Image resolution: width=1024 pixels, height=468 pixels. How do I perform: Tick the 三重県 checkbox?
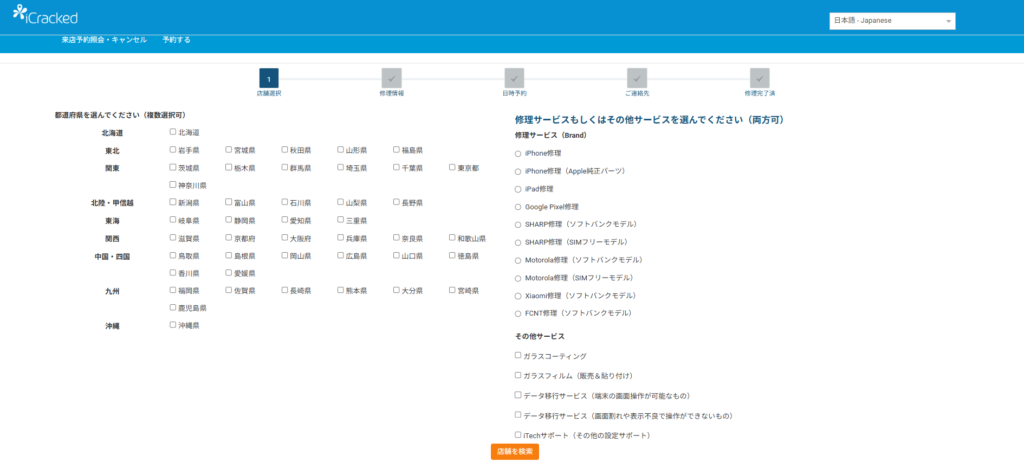pos(340,220)
